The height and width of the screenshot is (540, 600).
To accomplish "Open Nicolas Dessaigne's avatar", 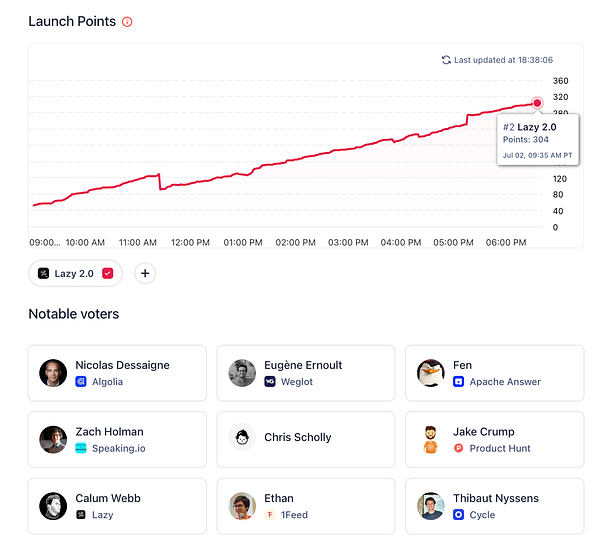I will tap(53, 373).
